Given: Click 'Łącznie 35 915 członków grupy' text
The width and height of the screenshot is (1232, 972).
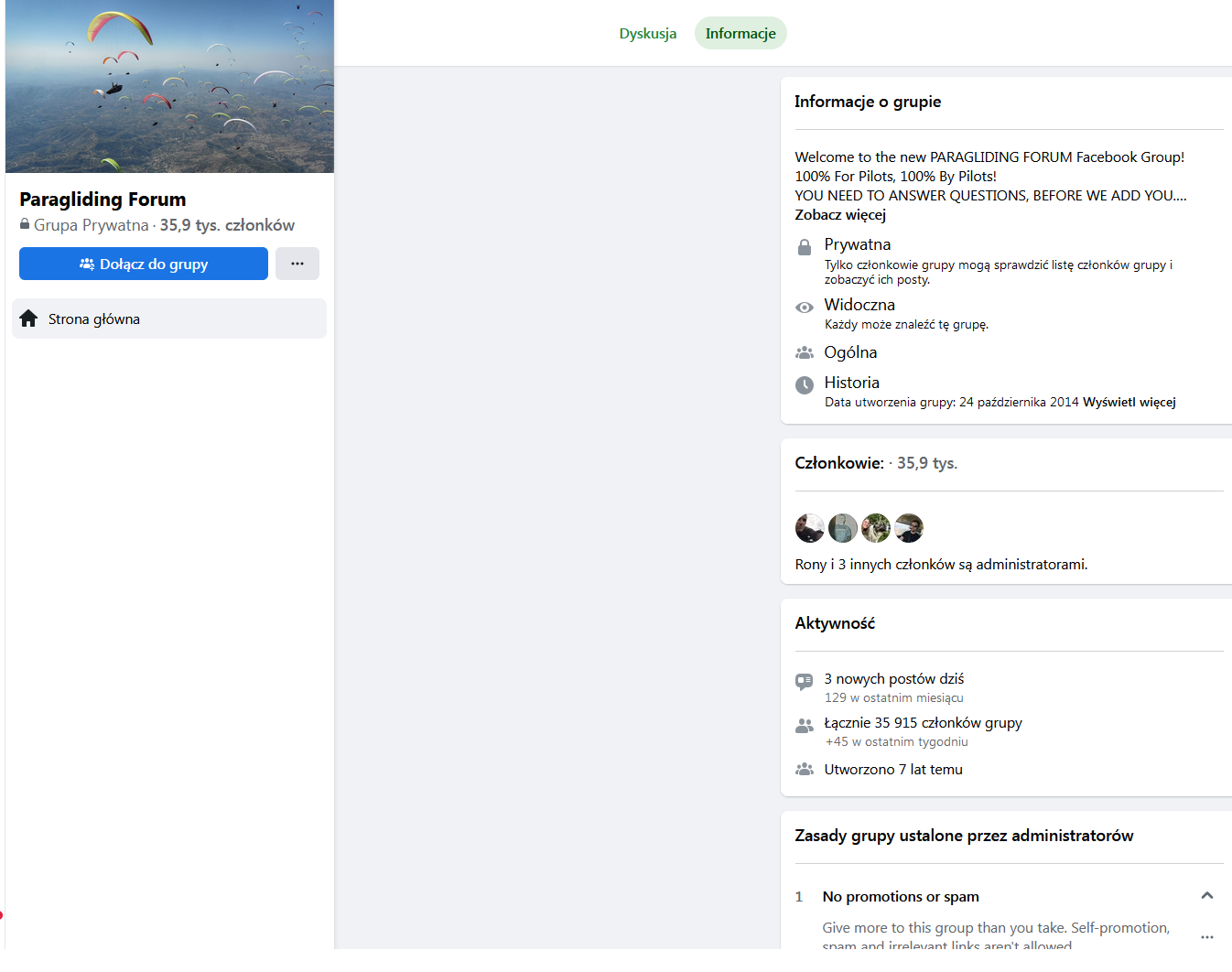Looking at the screenshot, I should point(924,723).
